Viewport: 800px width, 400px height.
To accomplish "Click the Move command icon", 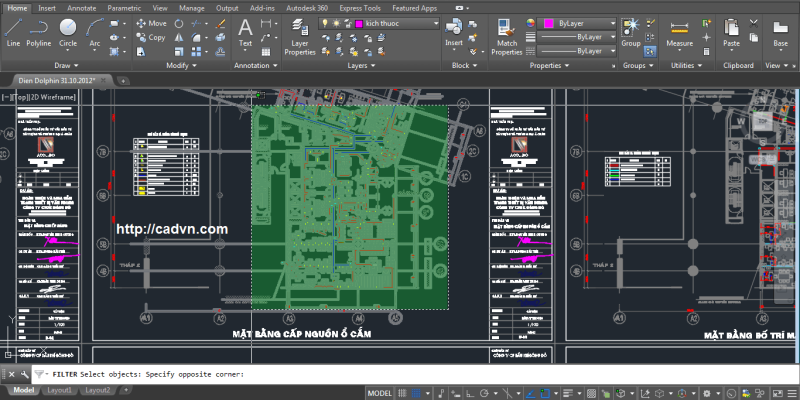I will tap(149, 22).
